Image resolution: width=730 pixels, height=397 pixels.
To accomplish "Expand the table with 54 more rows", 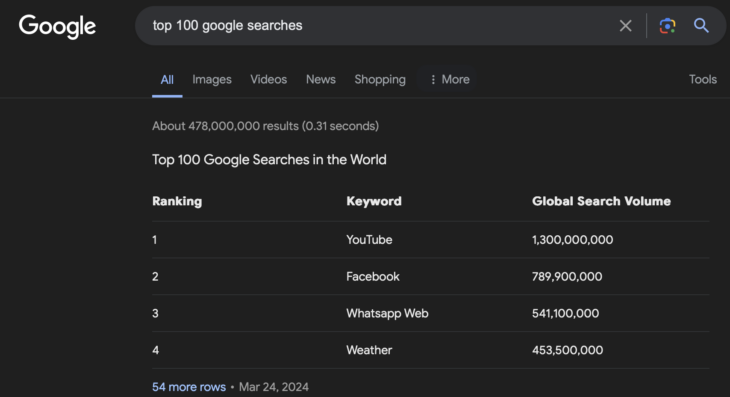I will click(189, 387).
